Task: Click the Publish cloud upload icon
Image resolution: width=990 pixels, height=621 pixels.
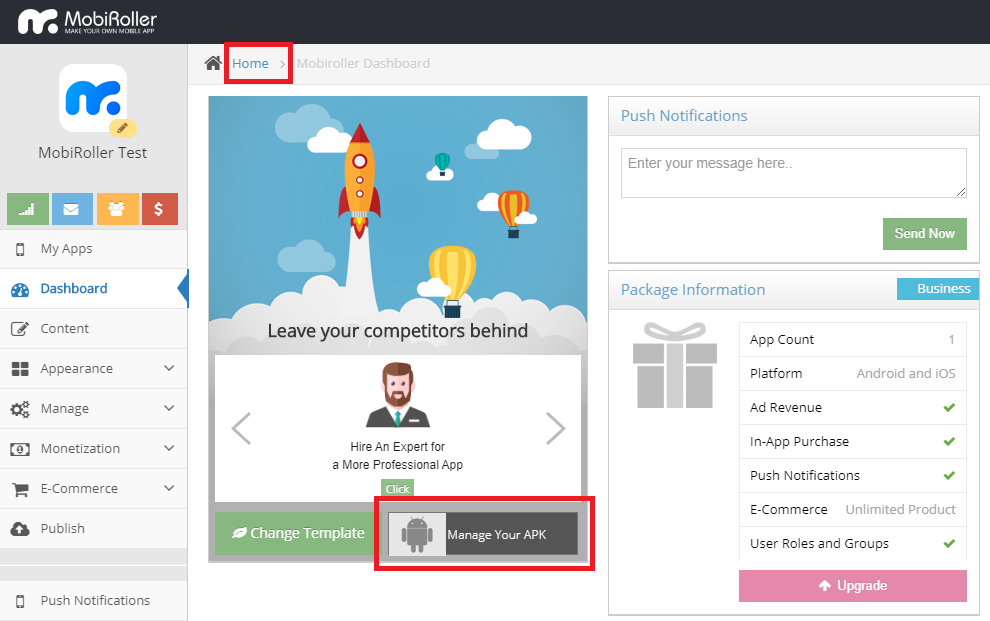Action: point(20,529)
